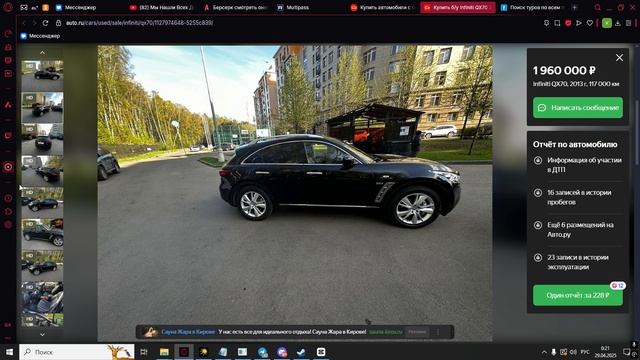
Task: Open '16 записей в истории пробегов' item
Action: tap(578, 197)
